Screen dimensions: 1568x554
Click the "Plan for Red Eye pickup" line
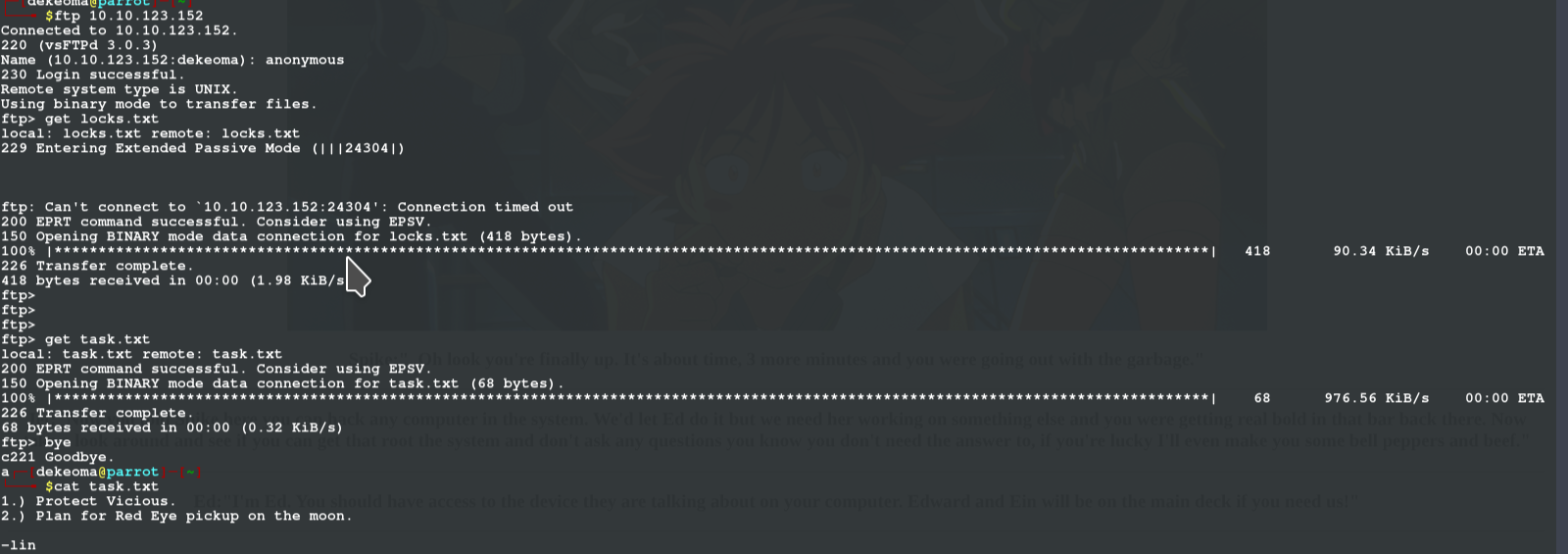[x=176, y=516]
